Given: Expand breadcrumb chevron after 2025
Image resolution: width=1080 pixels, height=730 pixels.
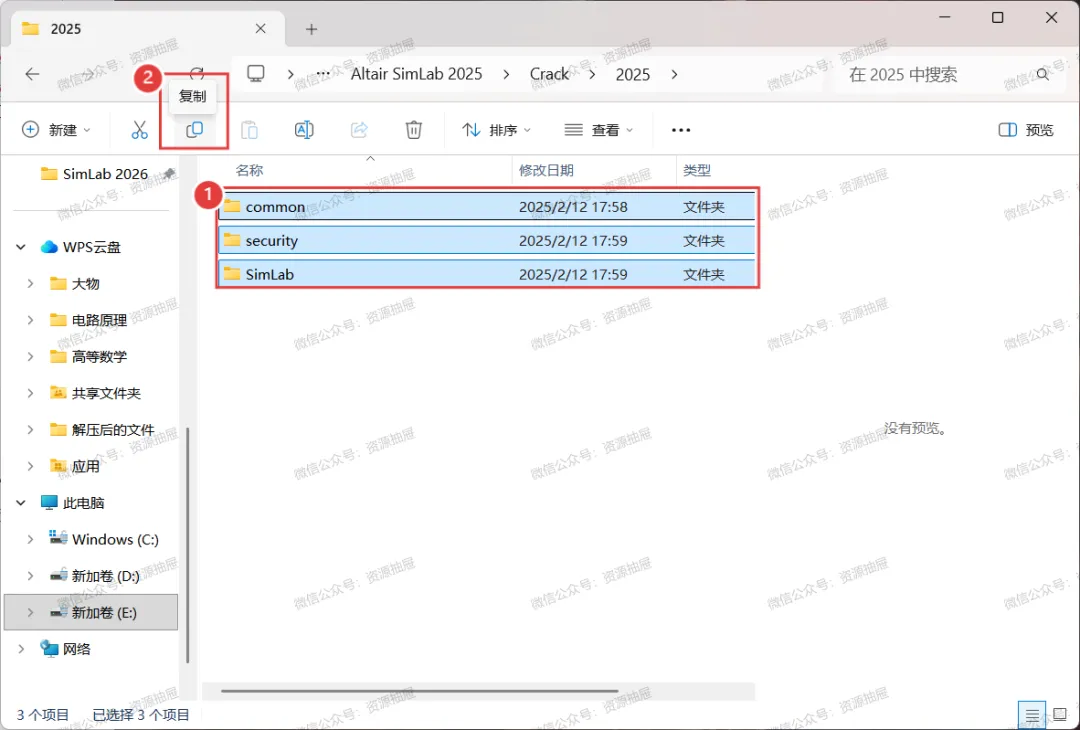Looking at the screenshot, I should 674,74.
